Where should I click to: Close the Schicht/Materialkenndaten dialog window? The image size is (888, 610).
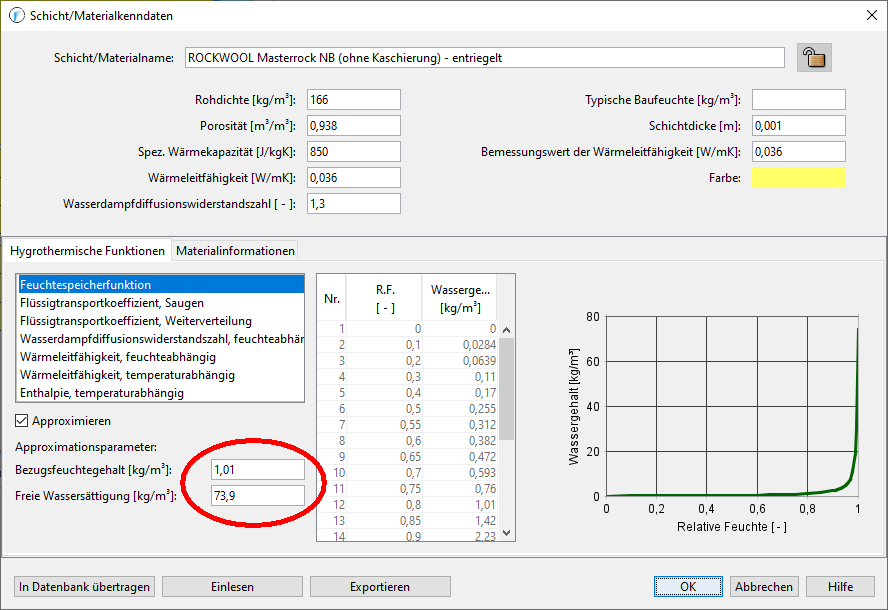[x=865, y=14]
